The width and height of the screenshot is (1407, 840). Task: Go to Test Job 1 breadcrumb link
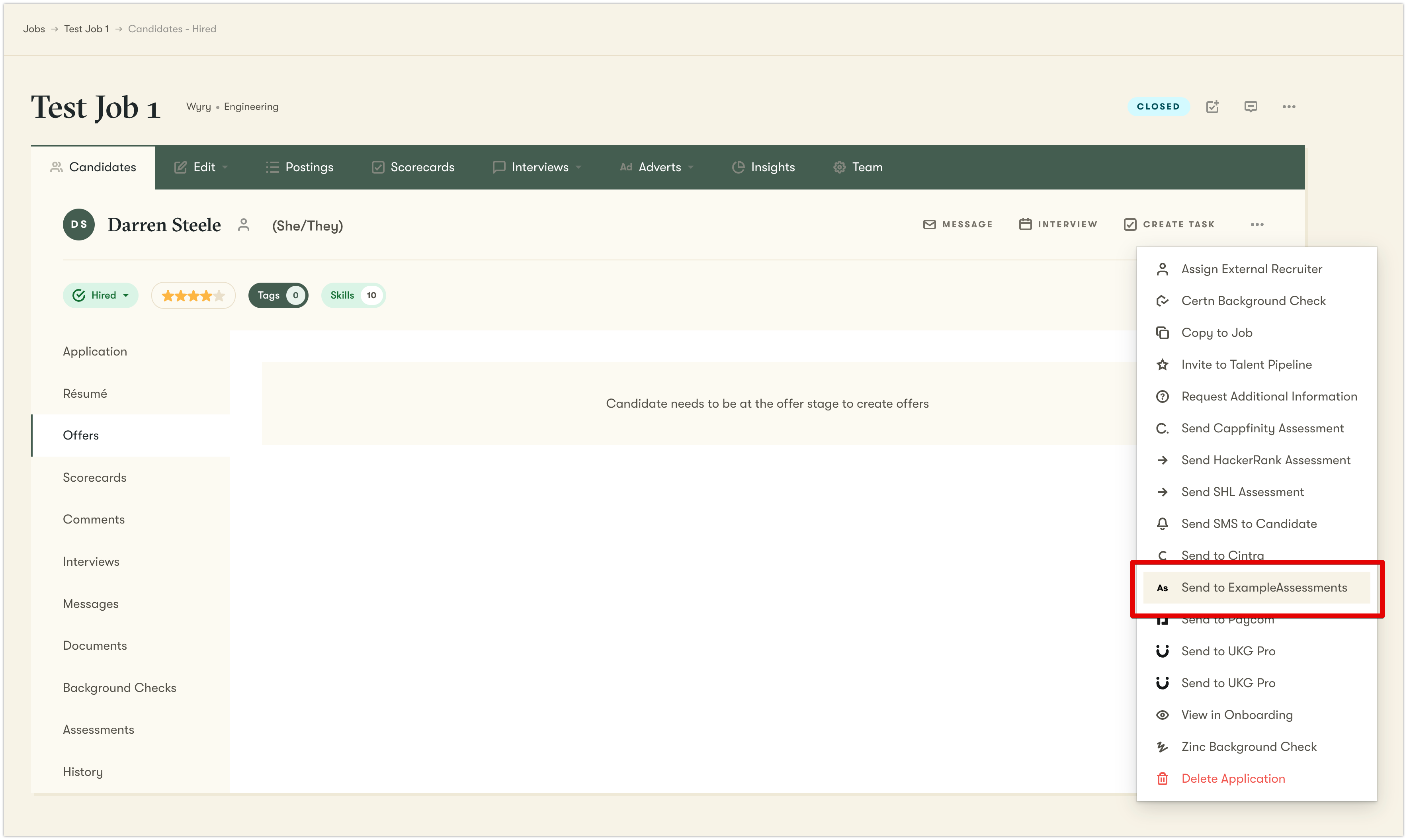[x=86, y=29]
